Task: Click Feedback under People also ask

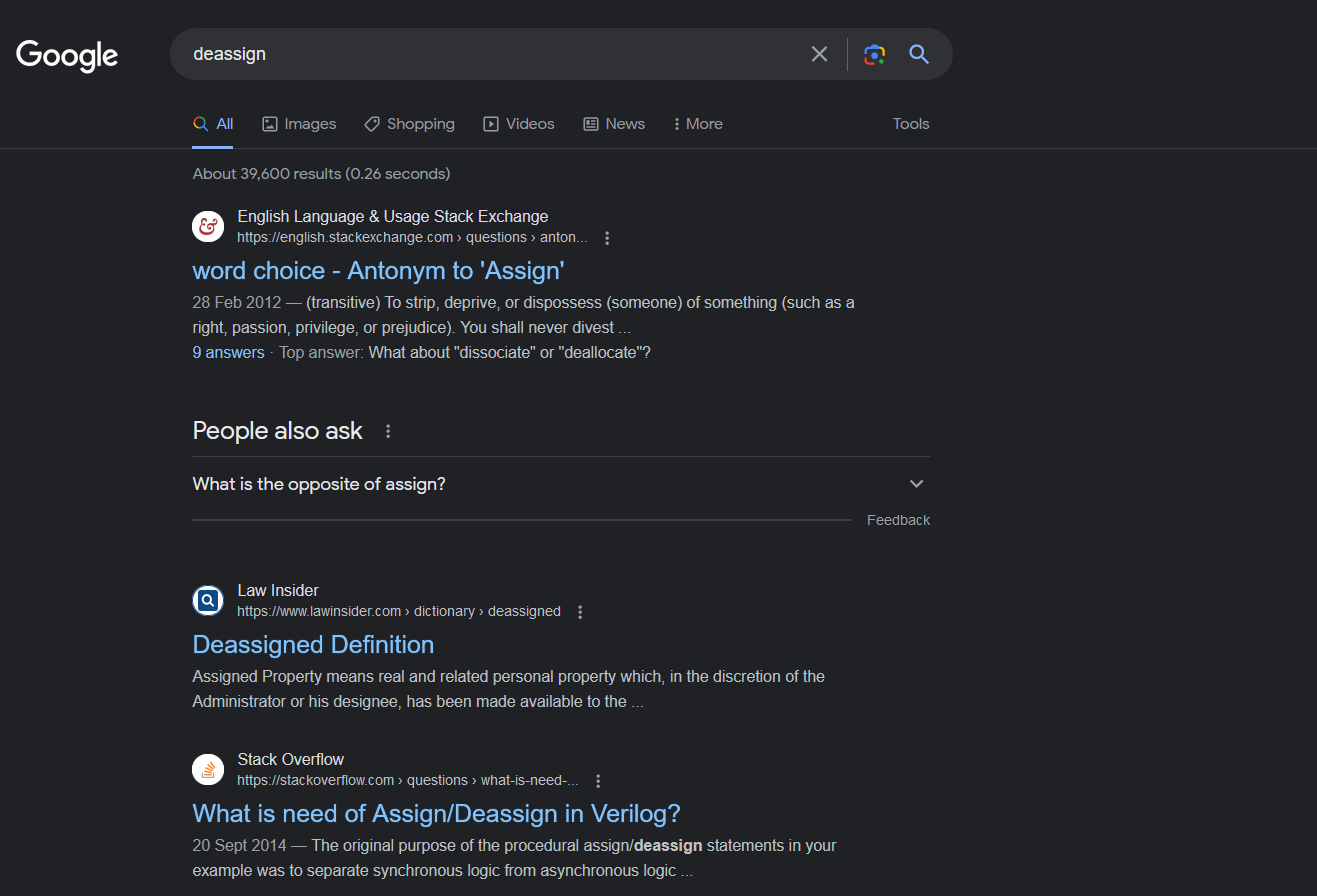Action: point(898,520)
